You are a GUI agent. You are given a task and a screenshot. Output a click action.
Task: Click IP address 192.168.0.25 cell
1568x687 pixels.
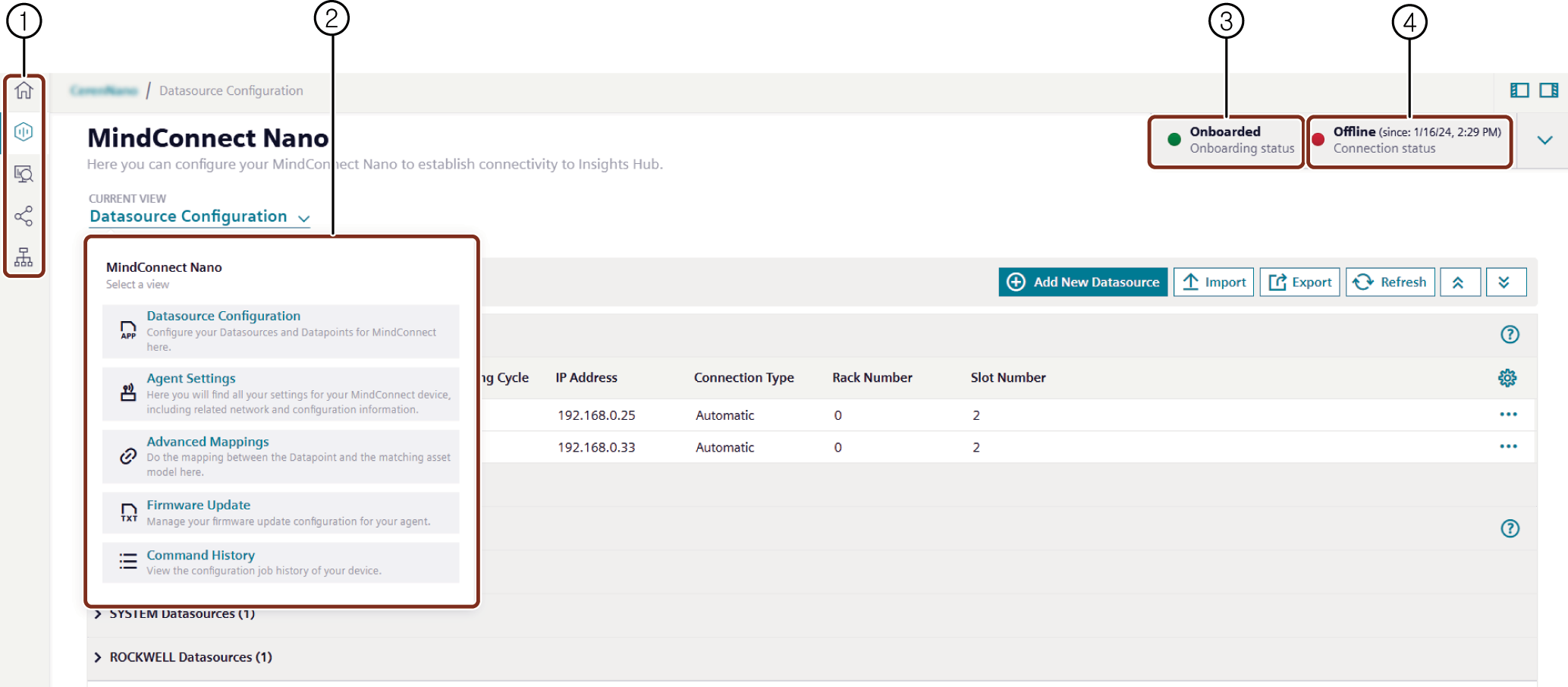pos(597,416)
